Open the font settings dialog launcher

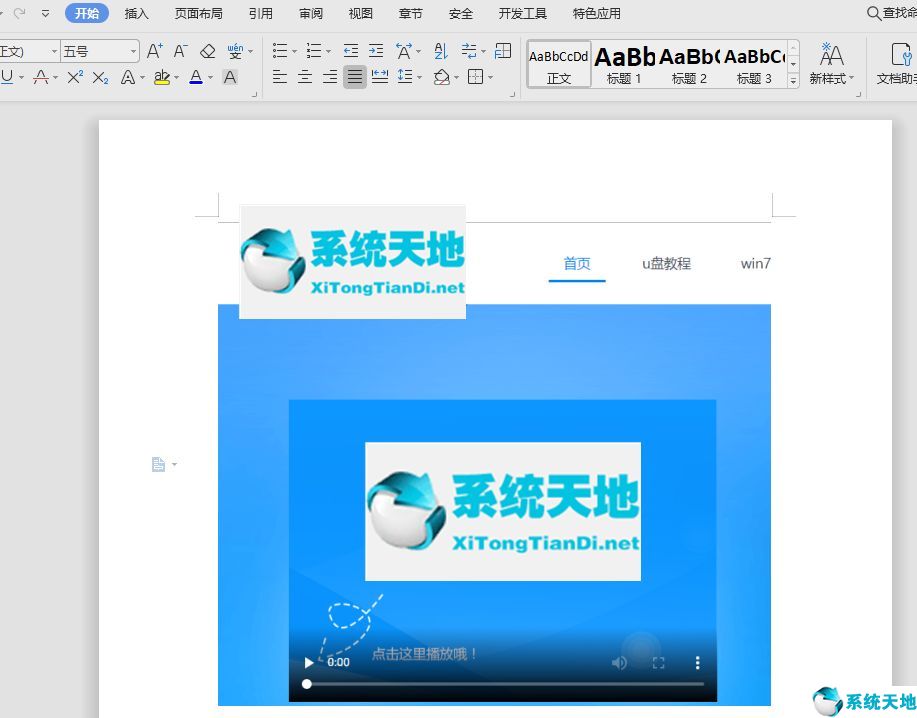(x=254, y=94)
